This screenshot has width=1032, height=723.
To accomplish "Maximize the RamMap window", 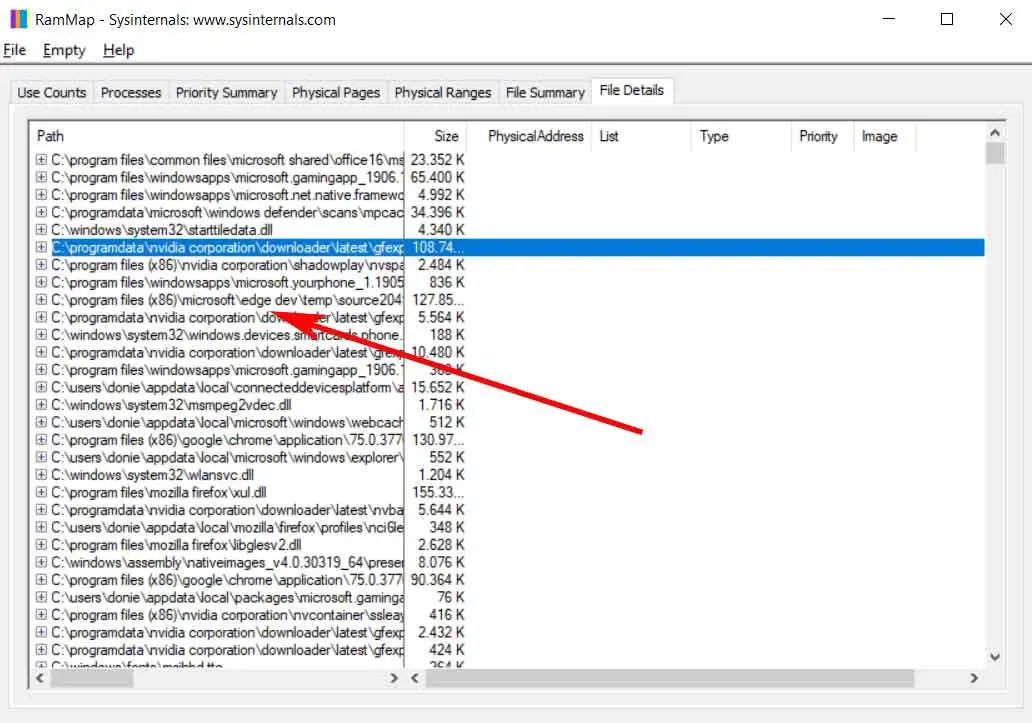I will (946, 19).
